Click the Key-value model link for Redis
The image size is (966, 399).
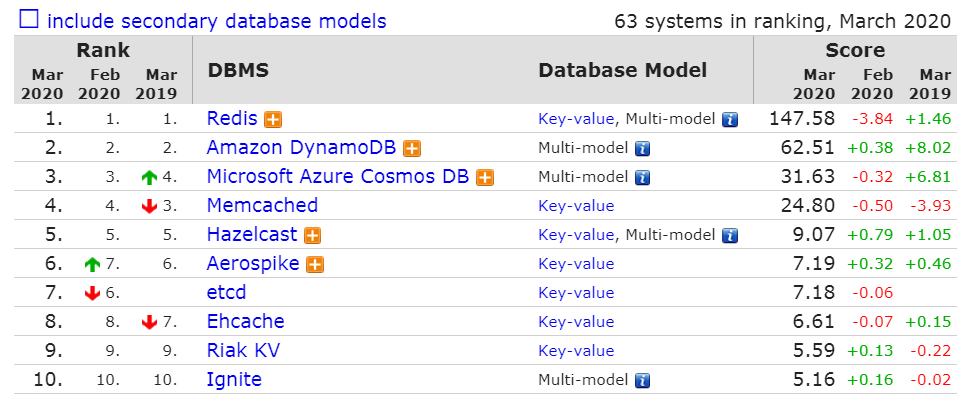pos(576,119)
